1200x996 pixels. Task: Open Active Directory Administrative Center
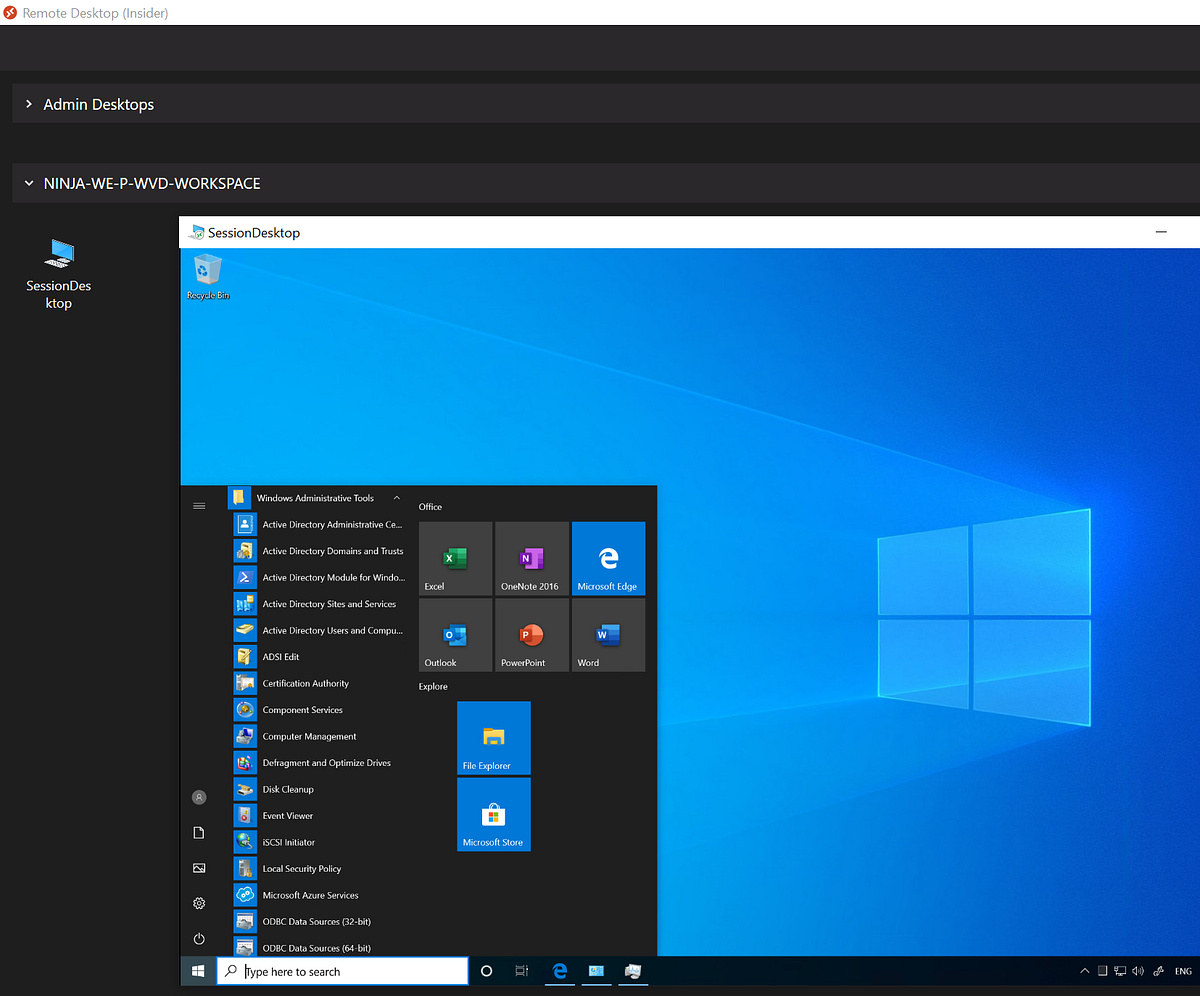click(x=318, y=524)
